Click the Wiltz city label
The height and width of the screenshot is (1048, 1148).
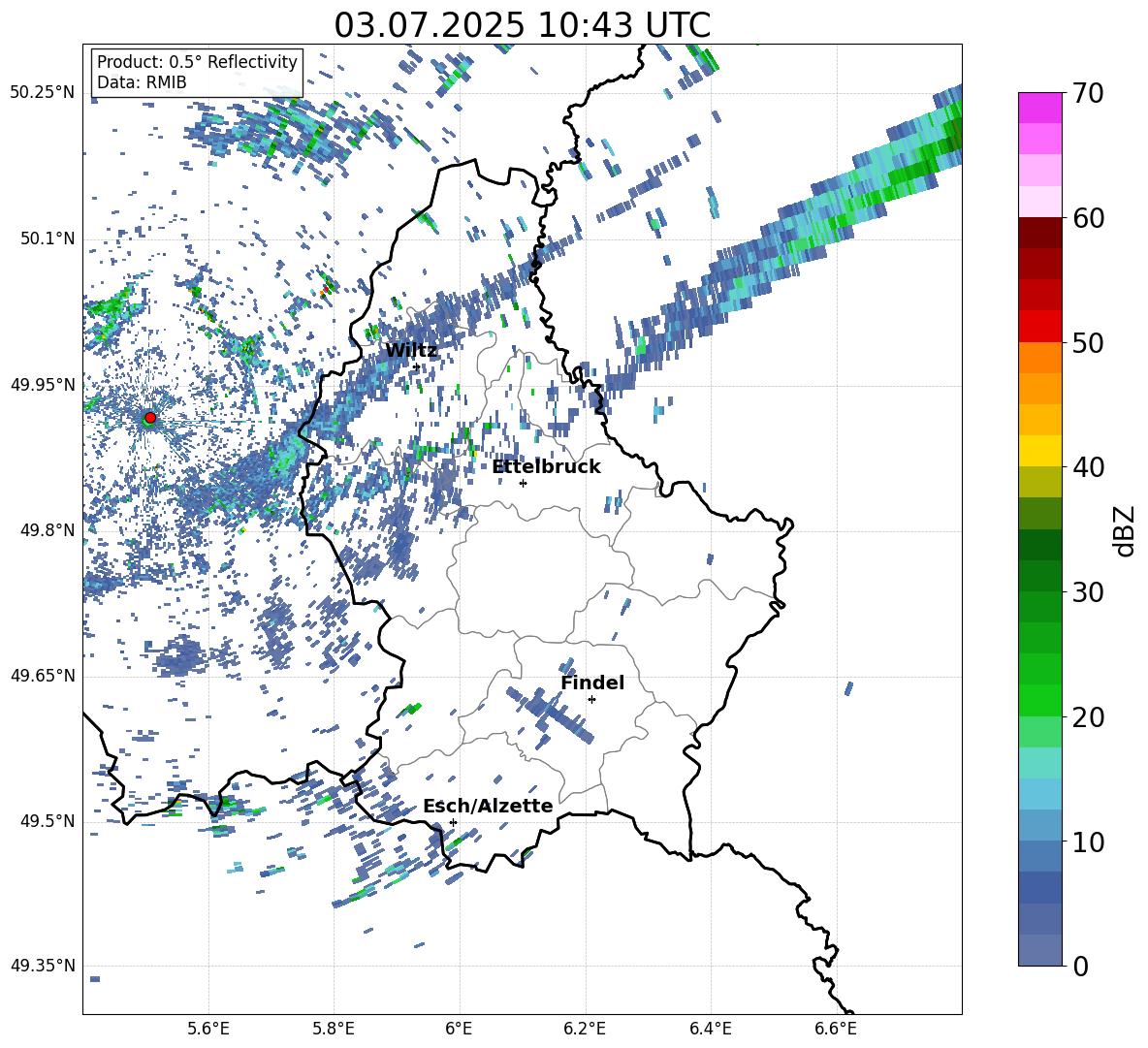coord(411,351)
